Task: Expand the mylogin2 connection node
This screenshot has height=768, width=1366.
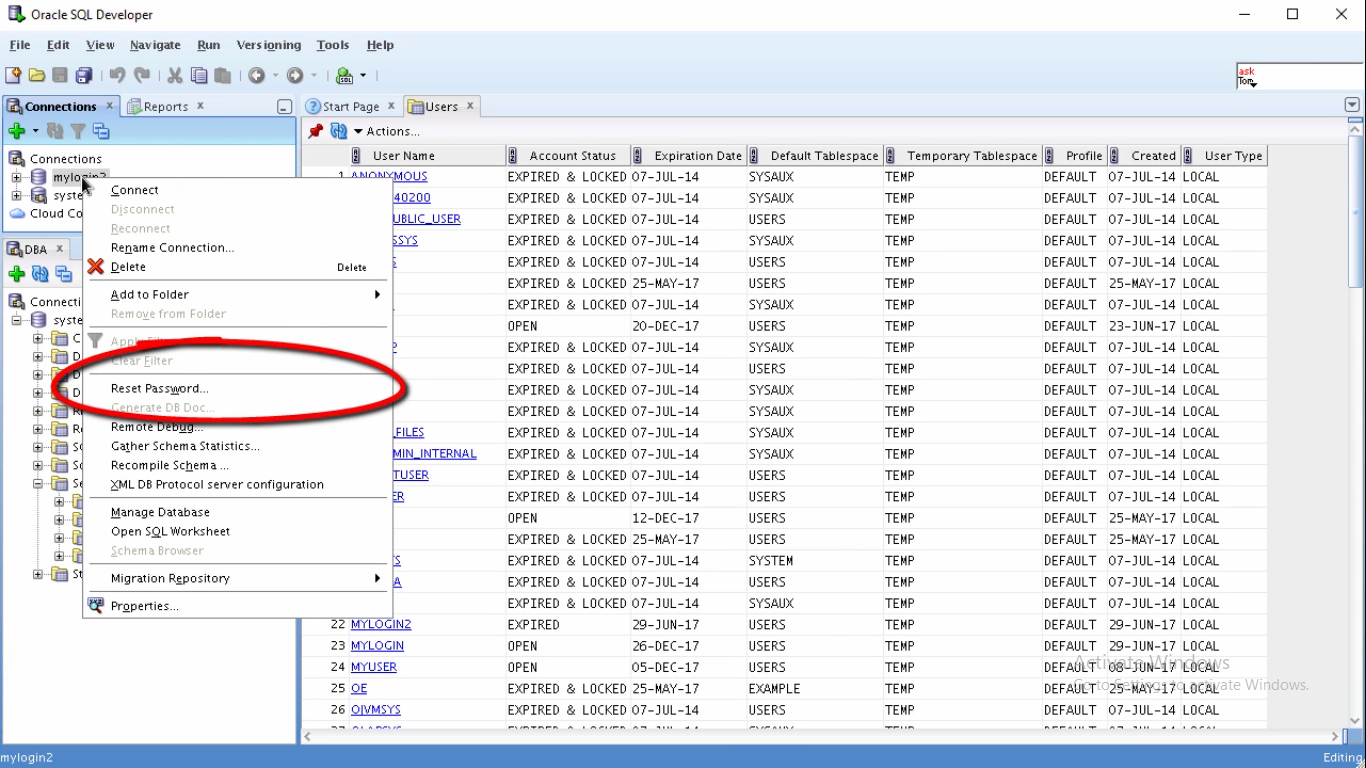Action: pos(16,178)
